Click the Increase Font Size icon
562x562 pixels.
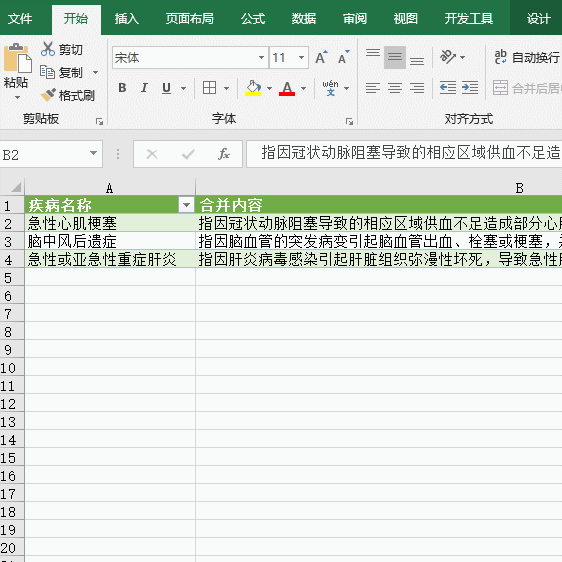point(321,57)
